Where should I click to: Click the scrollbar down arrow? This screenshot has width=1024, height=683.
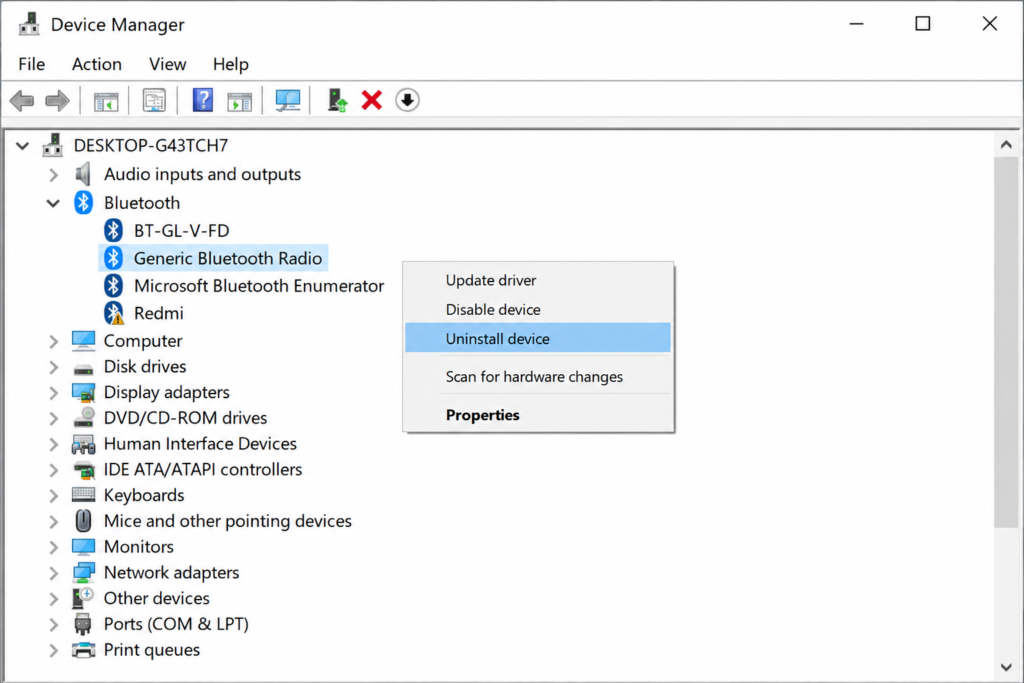(1006, 667)
